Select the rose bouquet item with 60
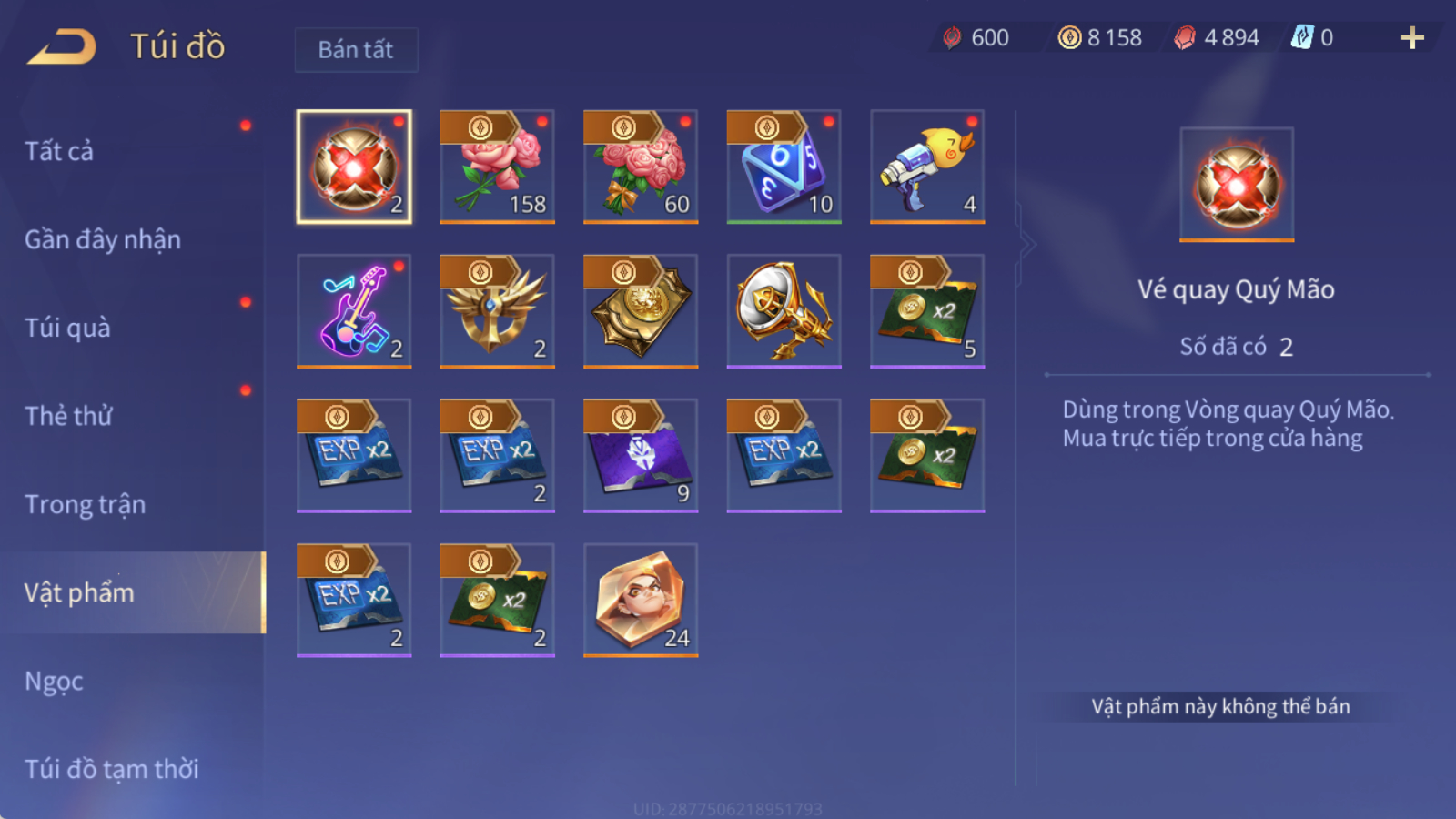1456x819 pixels. coord(641,167)
